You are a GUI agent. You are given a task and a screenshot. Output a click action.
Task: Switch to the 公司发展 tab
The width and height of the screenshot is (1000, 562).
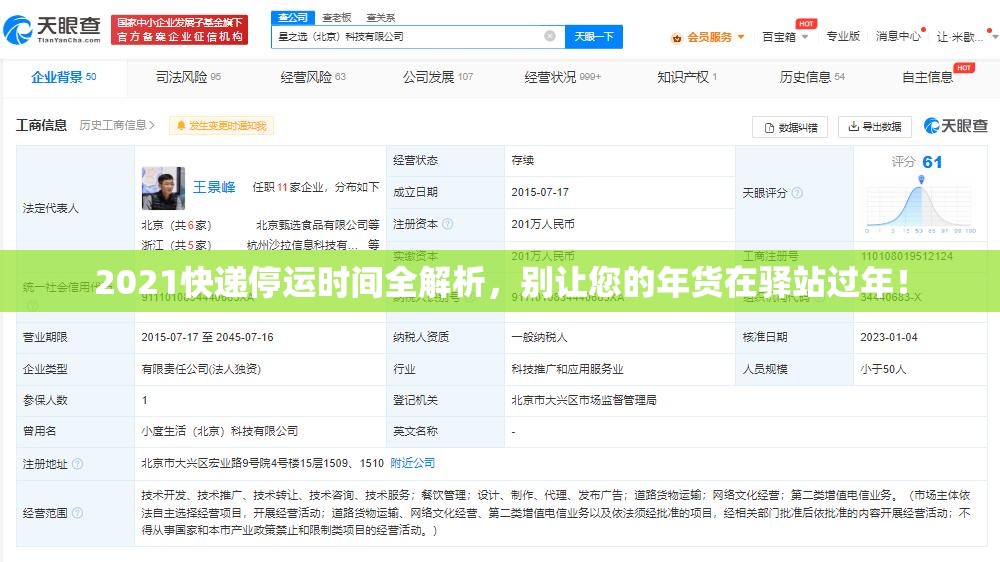point(438,77)
